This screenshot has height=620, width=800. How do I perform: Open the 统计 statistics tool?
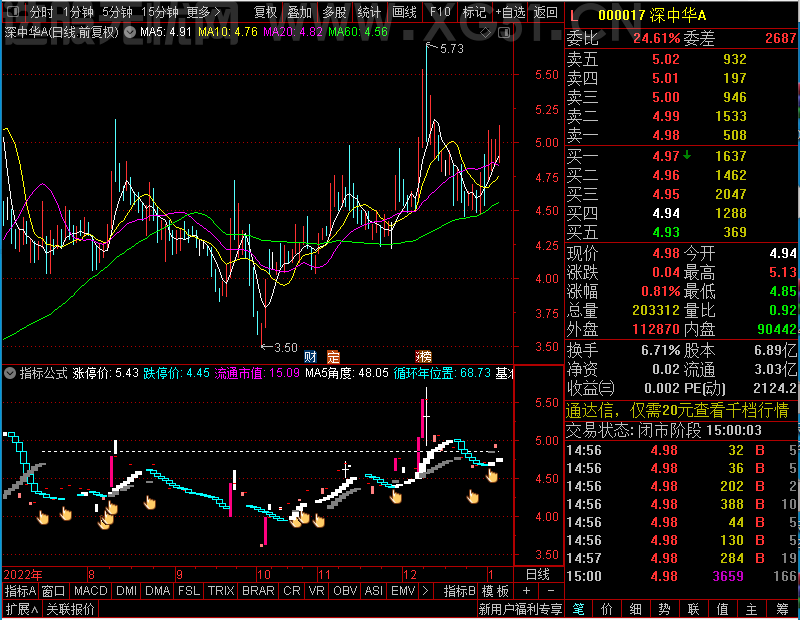pos(369,12)
